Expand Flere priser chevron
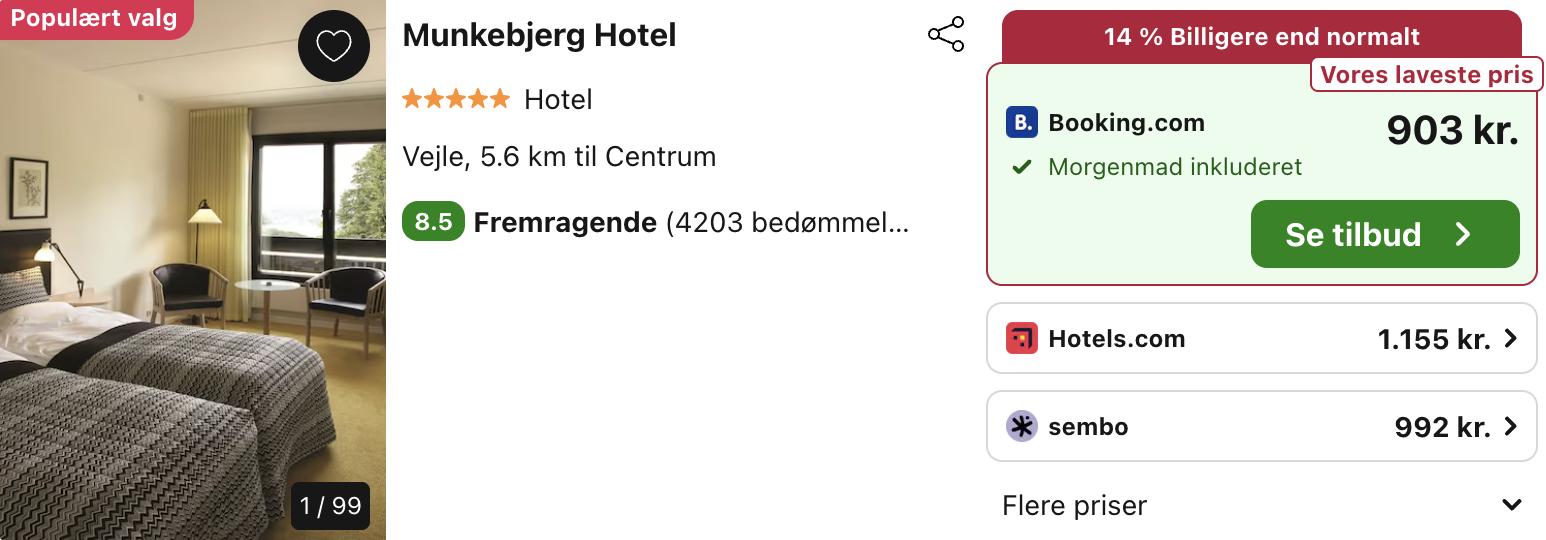Screen dimensions: 1546x540 1512,505
